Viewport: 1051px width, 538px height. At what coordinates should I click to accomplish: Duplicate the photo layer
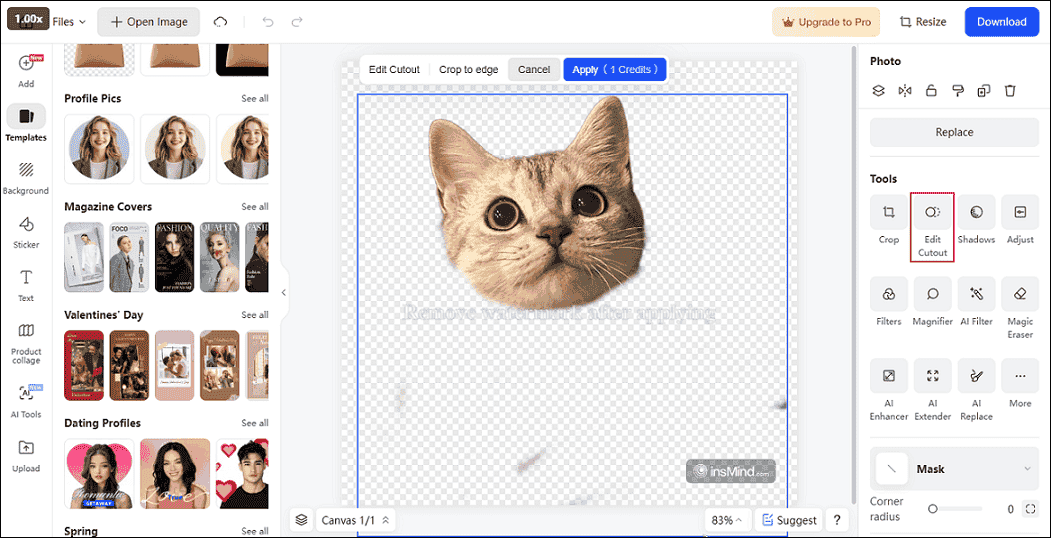coord(983,90)
